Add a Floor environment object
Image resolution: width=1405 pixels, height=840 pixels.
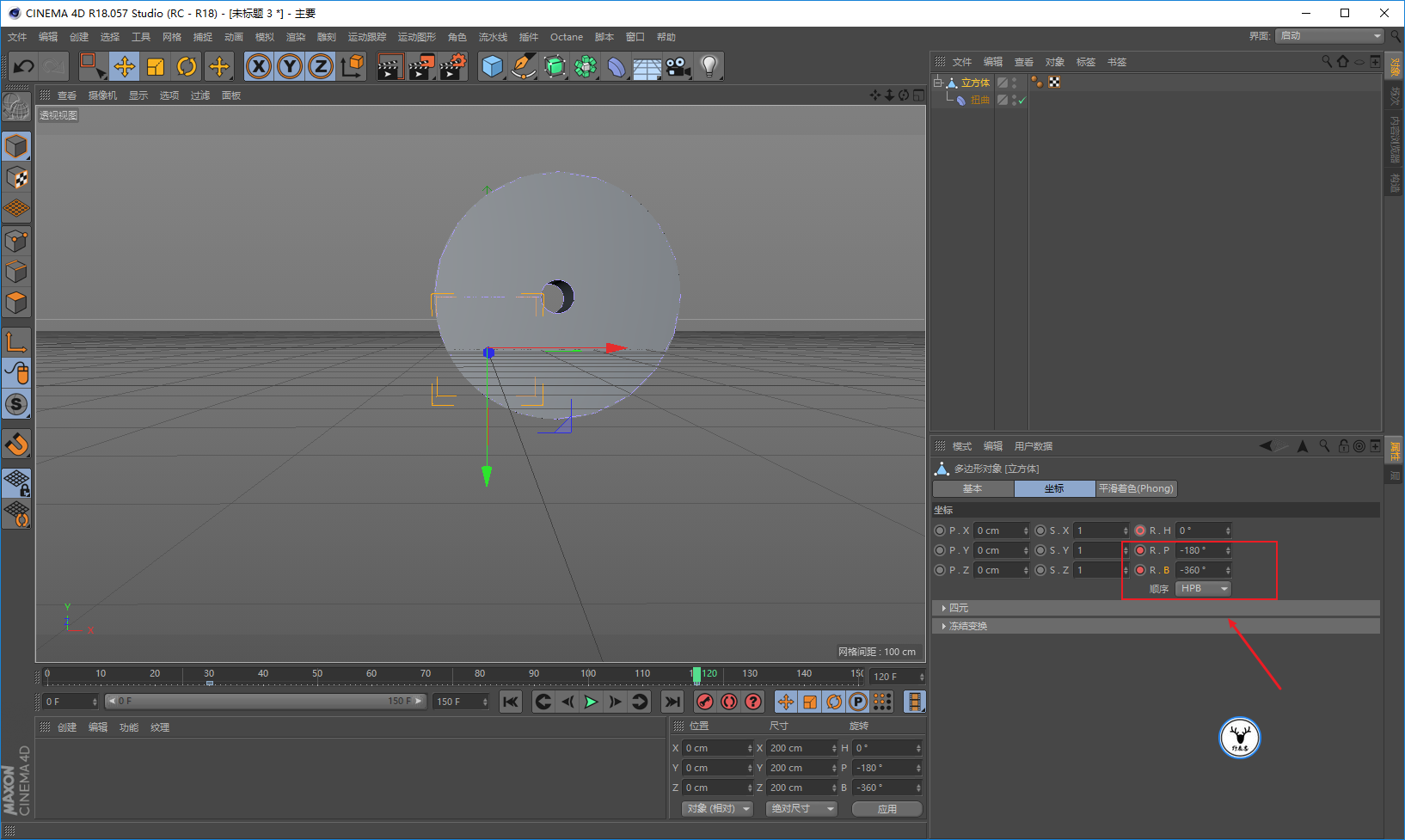[x=647, y=66]
